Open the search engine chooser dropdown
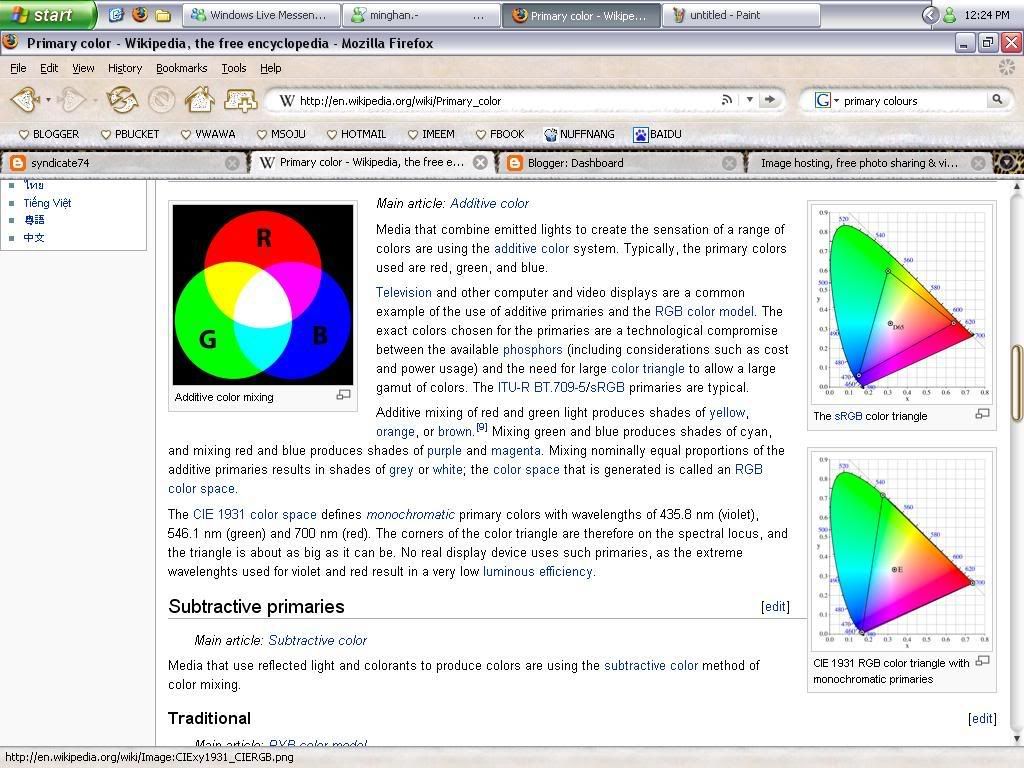The width and height of the screenshot is (1024, 768). 837,101
